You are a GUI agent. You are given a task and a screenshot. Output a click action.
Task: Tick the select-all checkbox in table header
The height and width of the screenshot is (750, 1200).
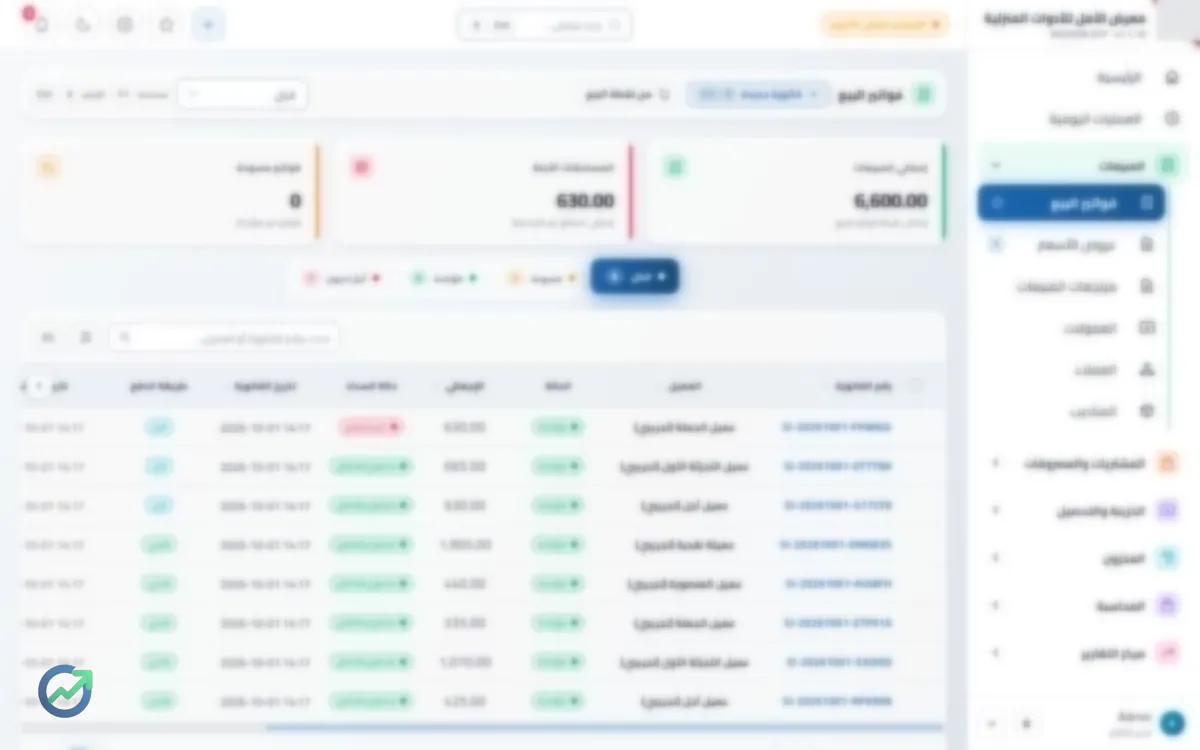916,386
